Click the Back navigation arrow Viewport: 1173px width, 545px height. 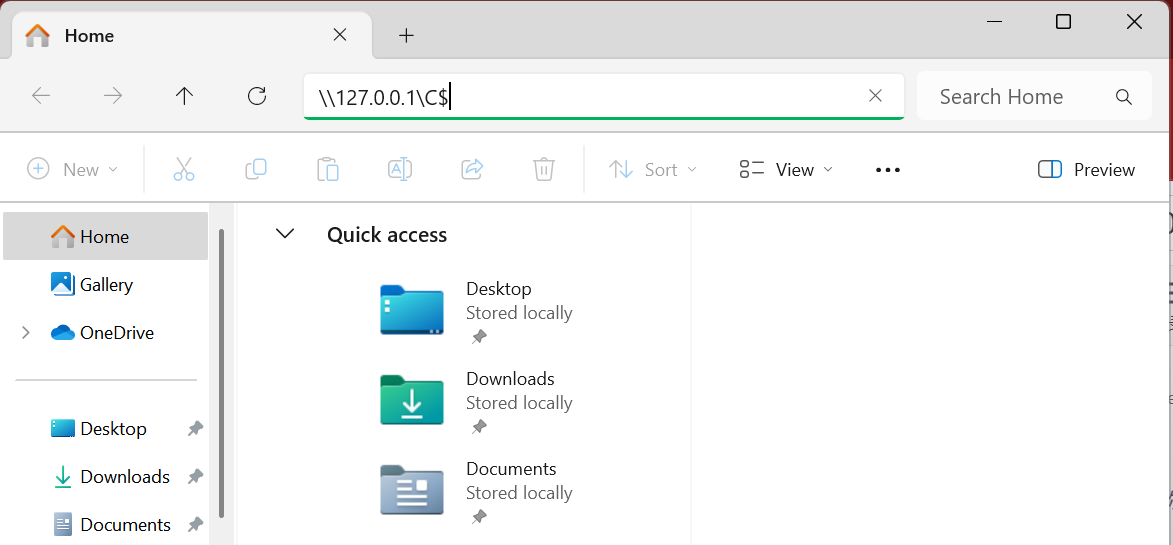(41, 96)
